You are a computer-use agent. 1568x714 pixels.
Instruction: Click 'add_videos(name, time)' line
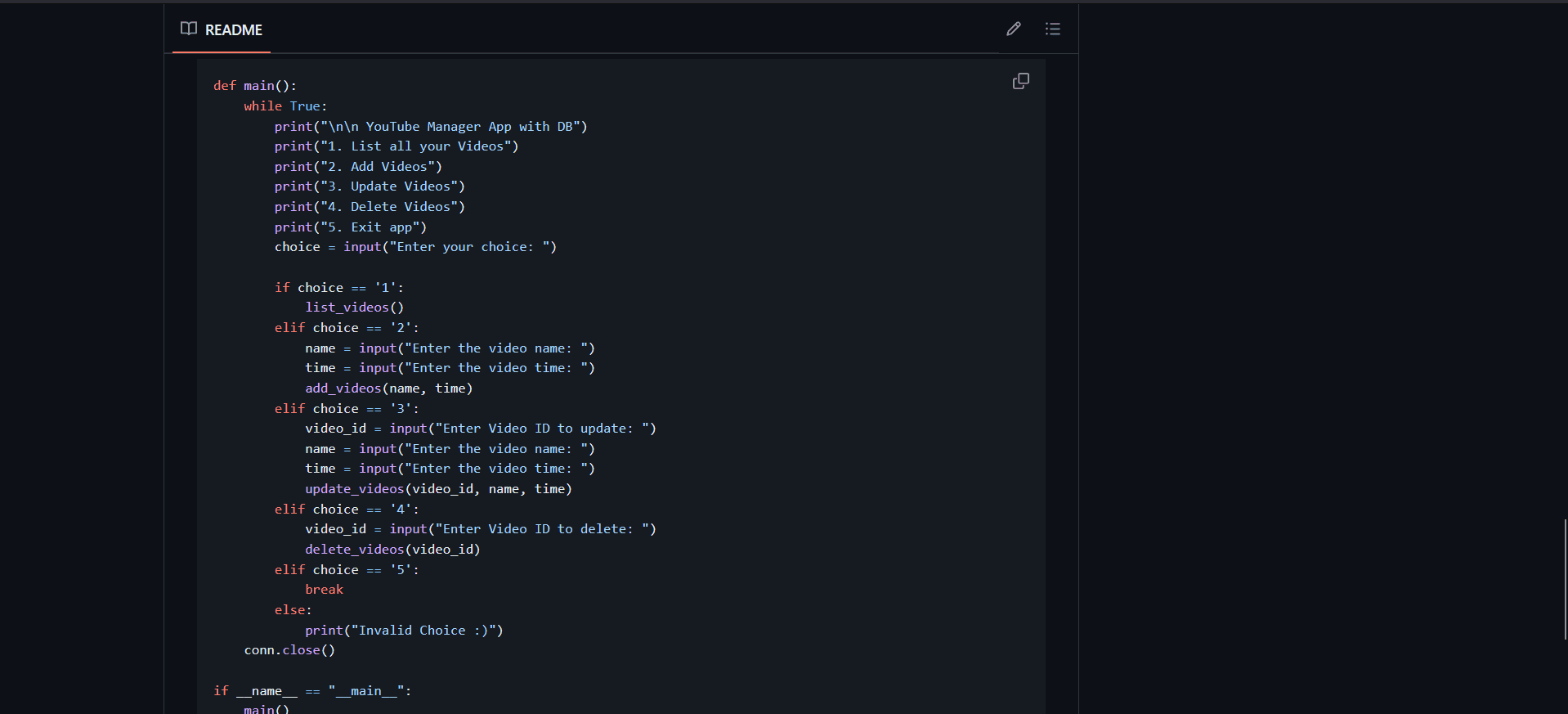[389, 388]
